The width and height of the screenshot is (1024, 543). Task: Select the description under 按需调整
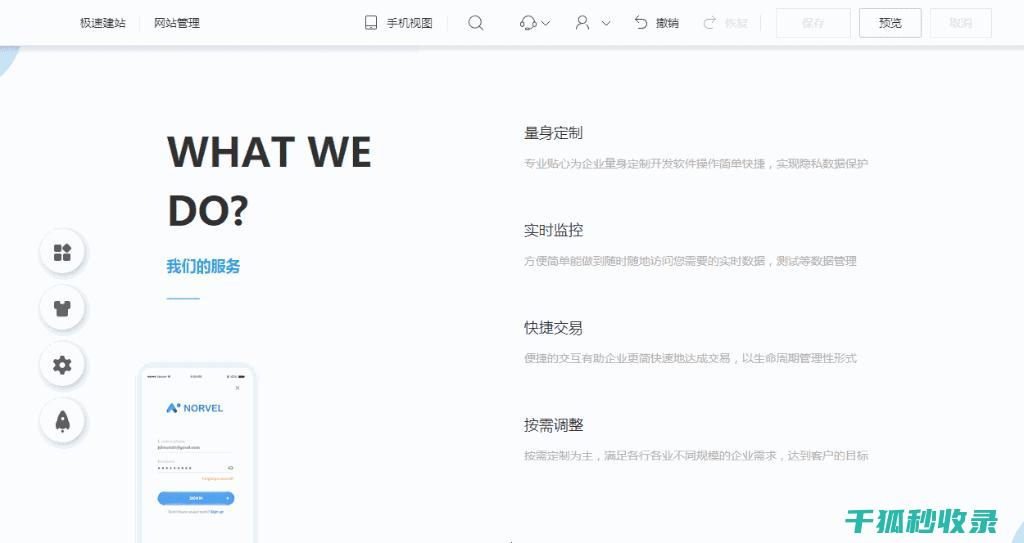click(x=696, y=455)
